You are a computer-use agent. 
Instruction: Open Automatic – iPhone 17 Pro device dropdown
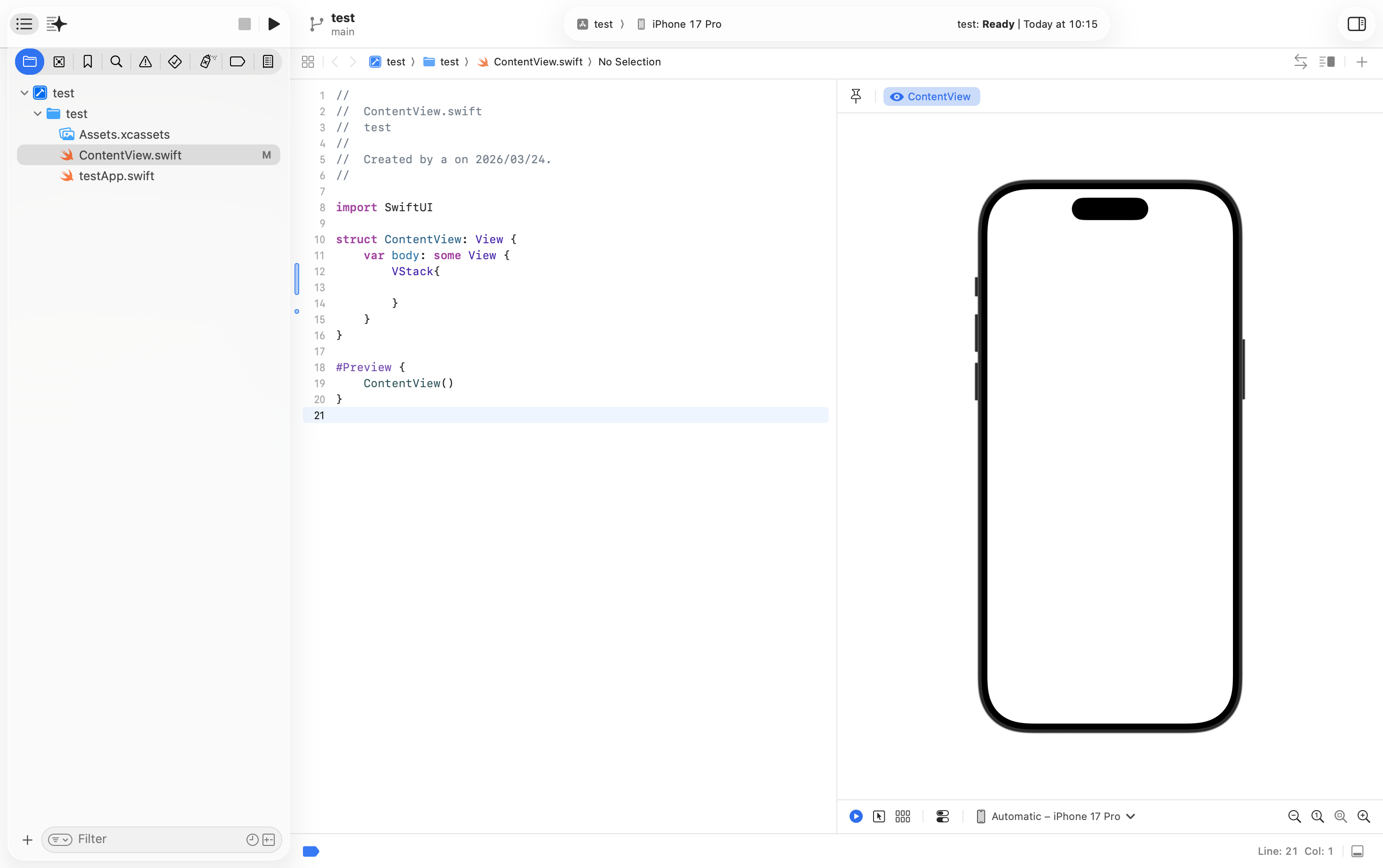click(1056, 816)
